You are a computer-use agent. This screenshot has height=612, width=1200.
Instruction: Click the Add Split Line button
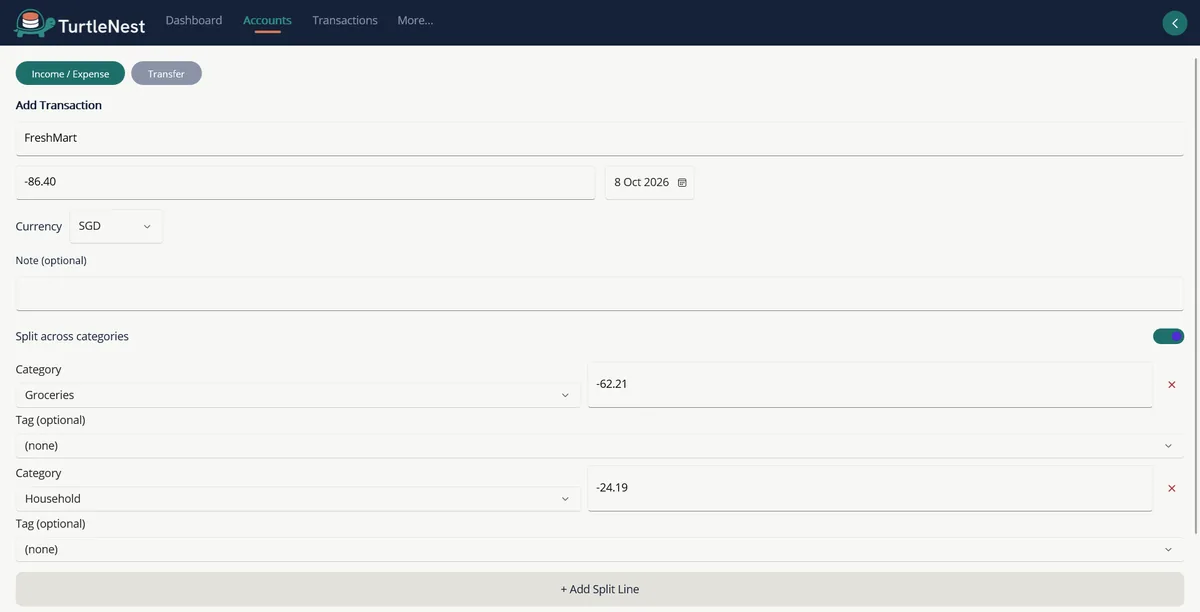pos(600,589)
